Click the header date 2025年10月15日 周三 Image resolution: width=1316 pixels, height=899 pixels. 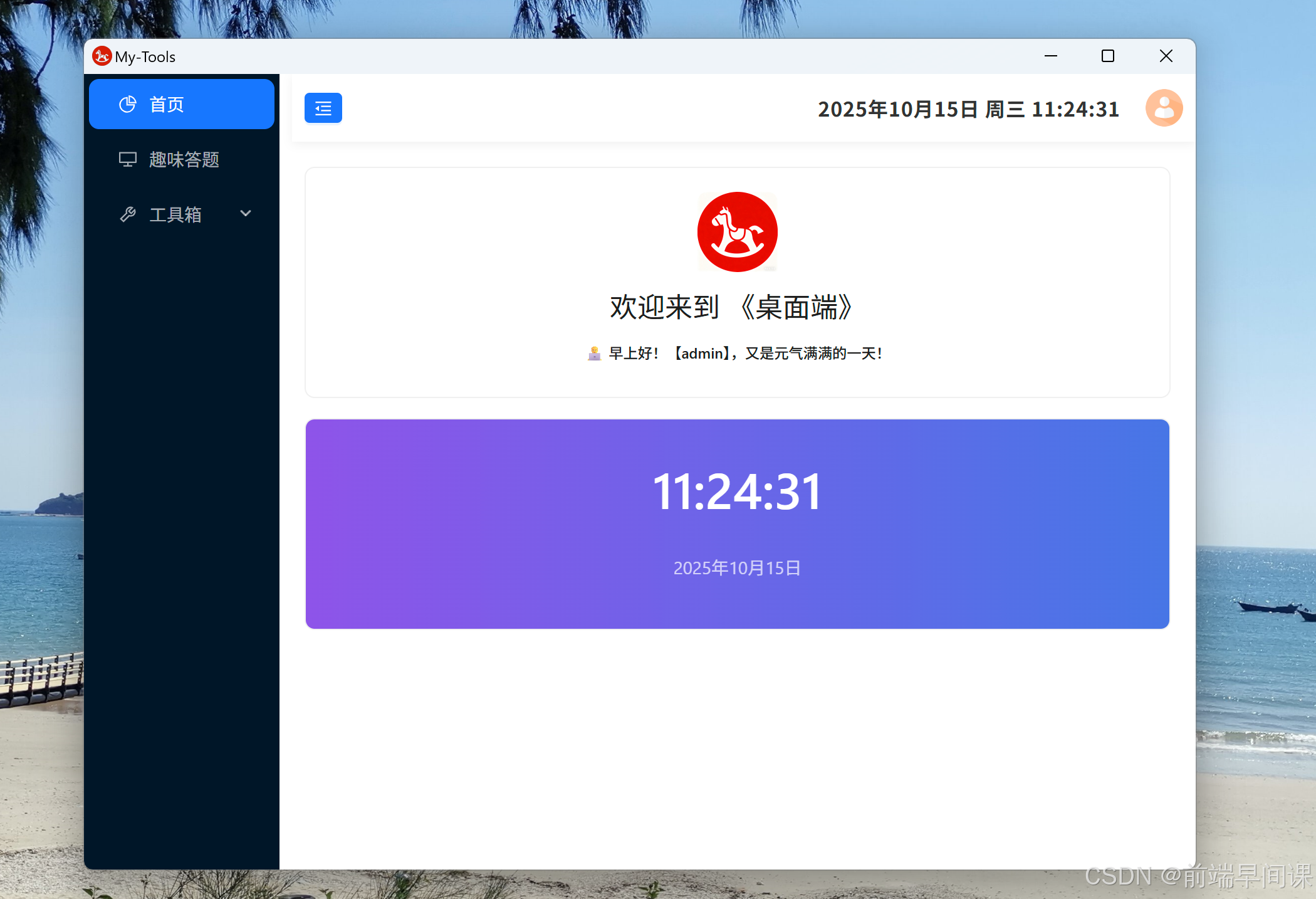click(921, 109)
